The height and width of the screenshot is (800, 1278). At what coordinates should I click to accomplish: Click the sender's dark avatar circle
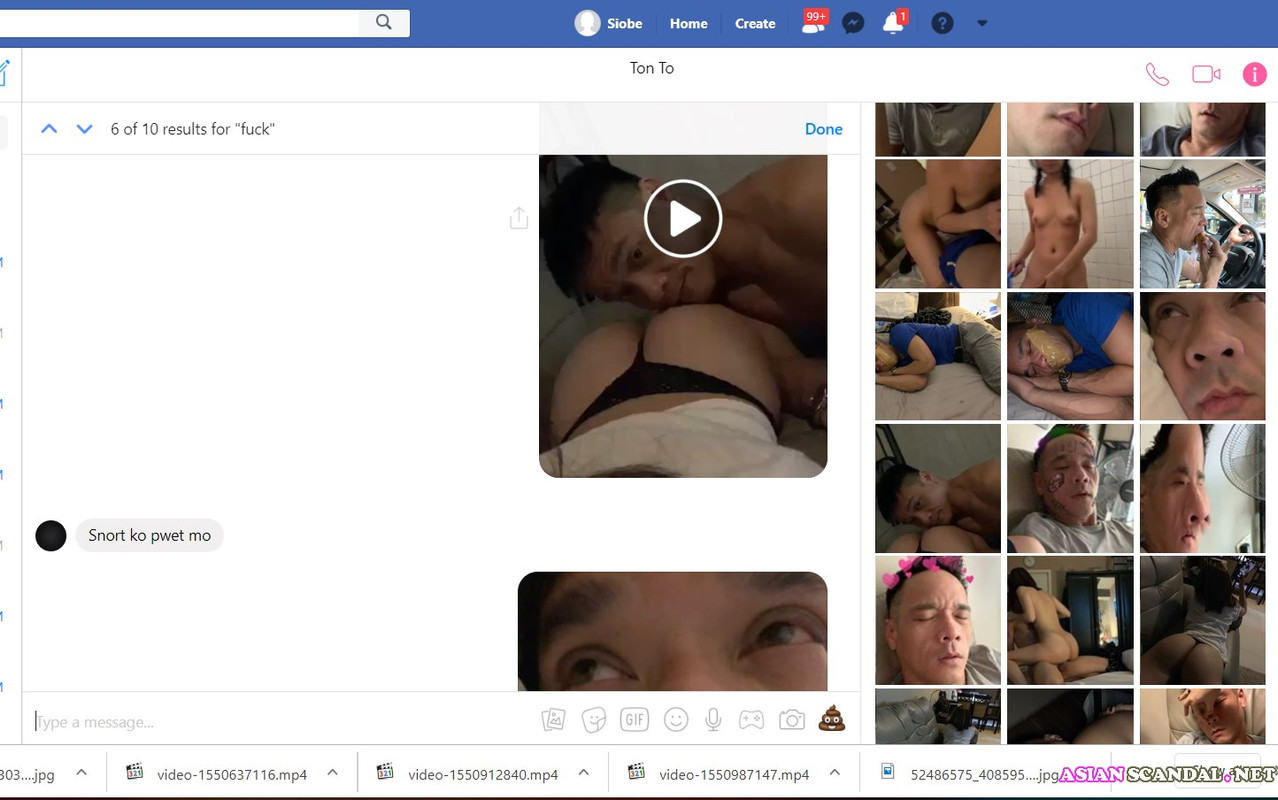(51, 535)
